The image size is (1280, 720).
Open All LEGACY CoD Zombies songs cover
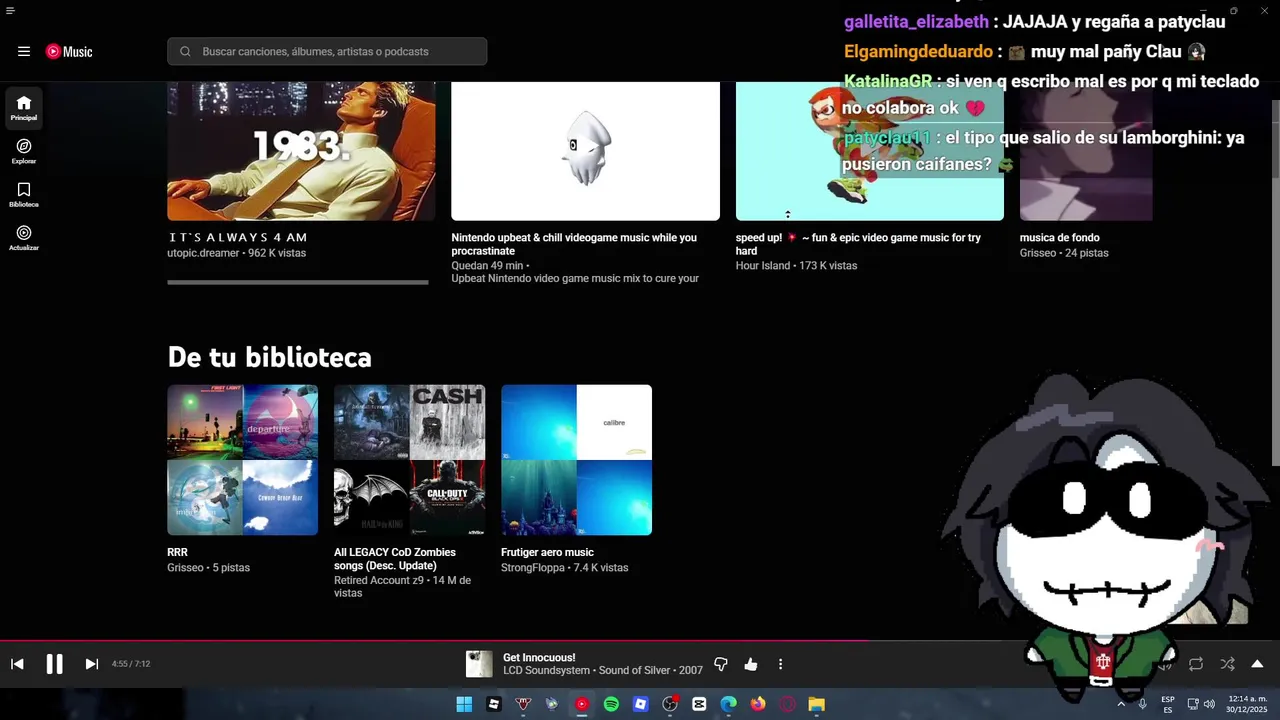pyautogui.click(x=410, y=460)
